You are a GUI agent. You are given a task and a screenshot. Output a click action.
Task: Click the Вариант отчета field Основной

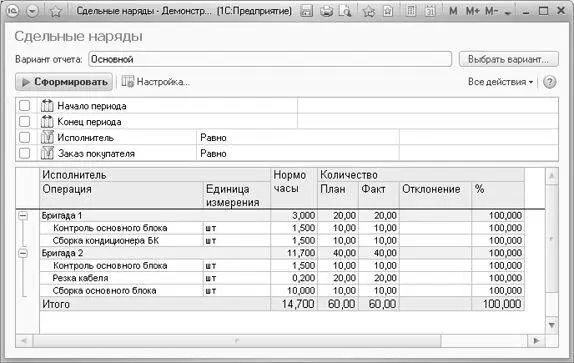point(270,59)
